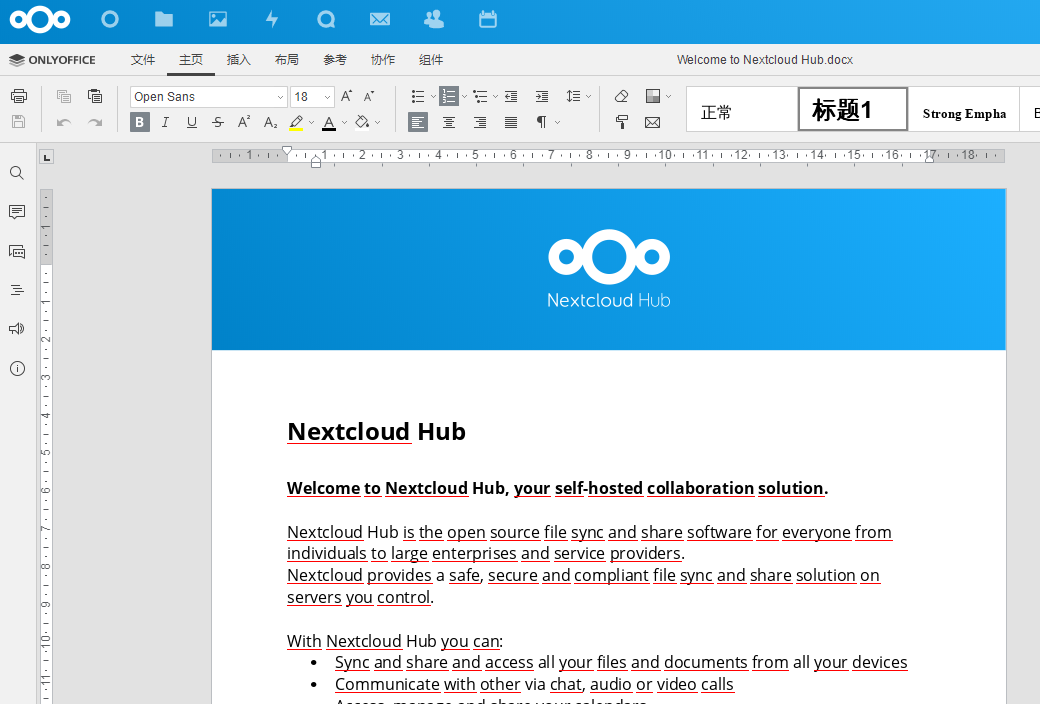Open the search sidebar icon

(17, 173)
